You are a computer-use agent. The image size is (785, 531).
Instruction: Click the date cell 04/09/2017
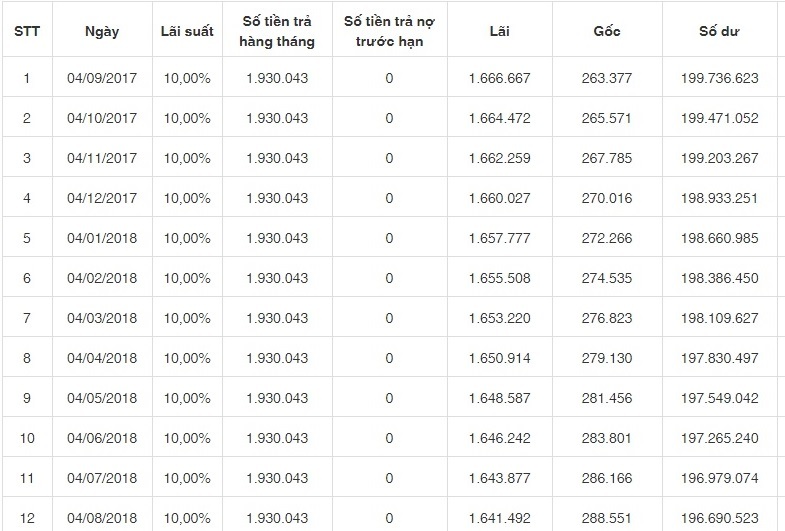[101, 78]
